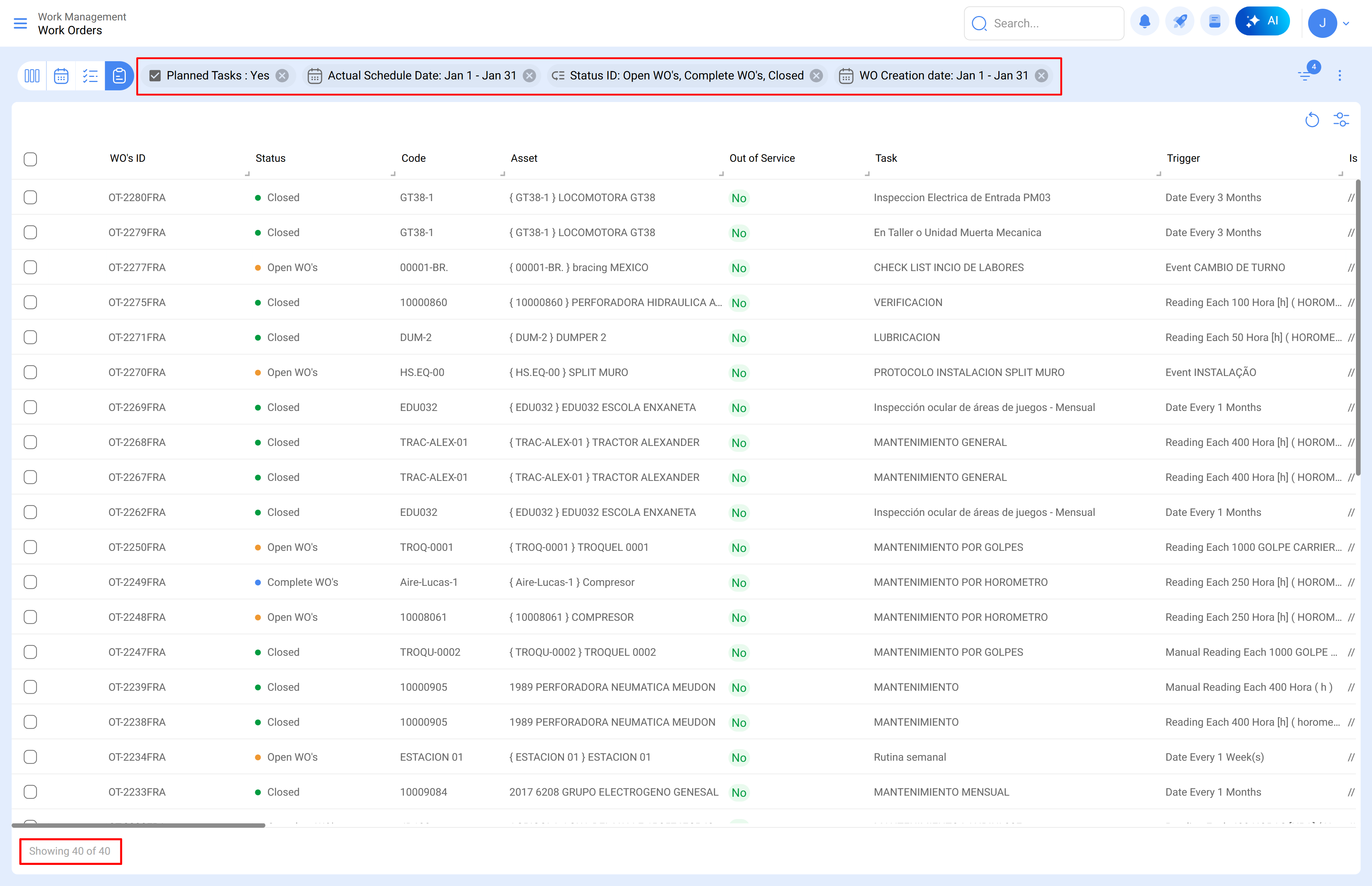Image resolution: width=1372 pixels, height=886 pixels.
Task: Remove the WO Creation date filter
Action: [1041, 76]
